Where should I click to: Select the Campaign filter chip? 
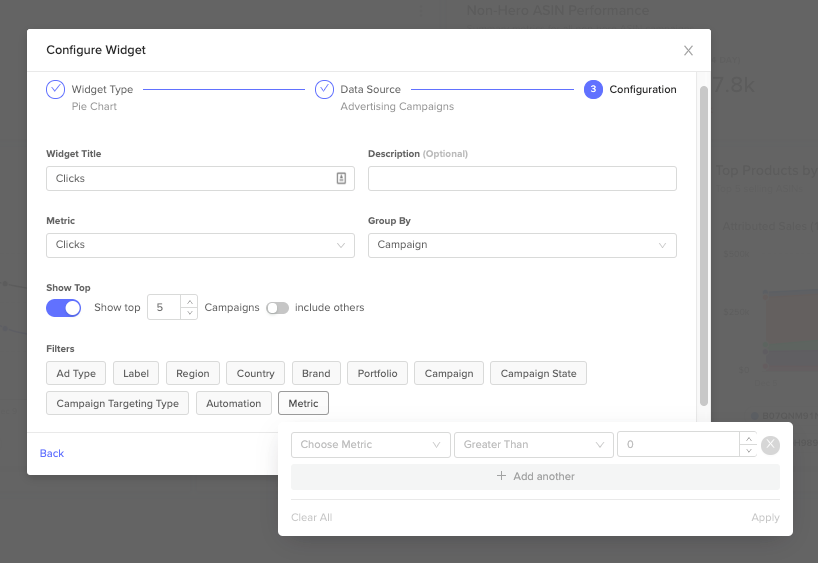pos(449,374)
